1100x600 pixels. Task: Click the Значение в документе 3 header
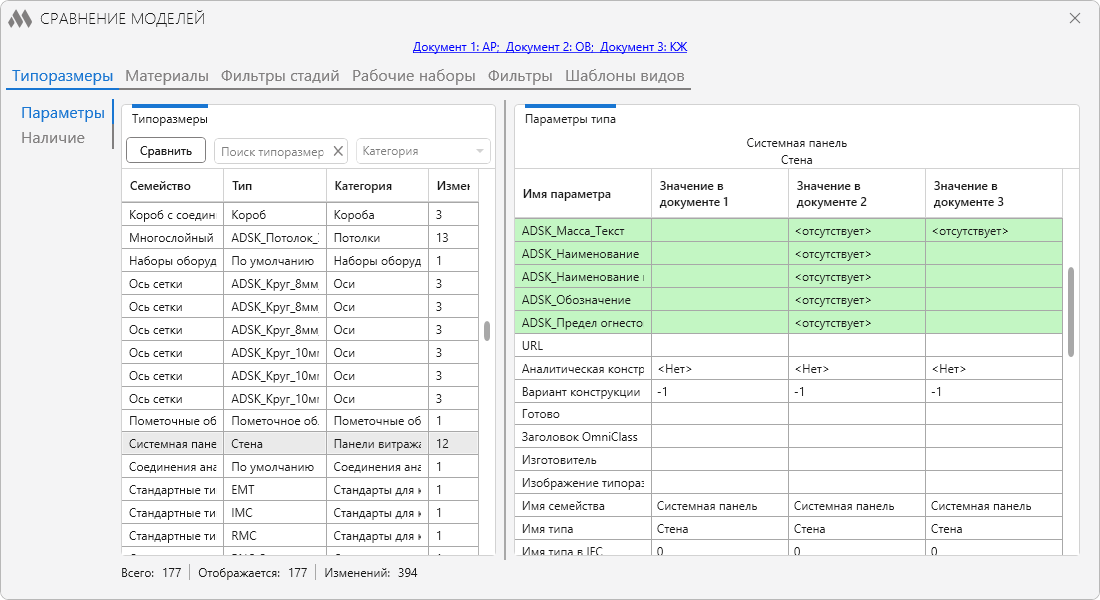(993, 194)
